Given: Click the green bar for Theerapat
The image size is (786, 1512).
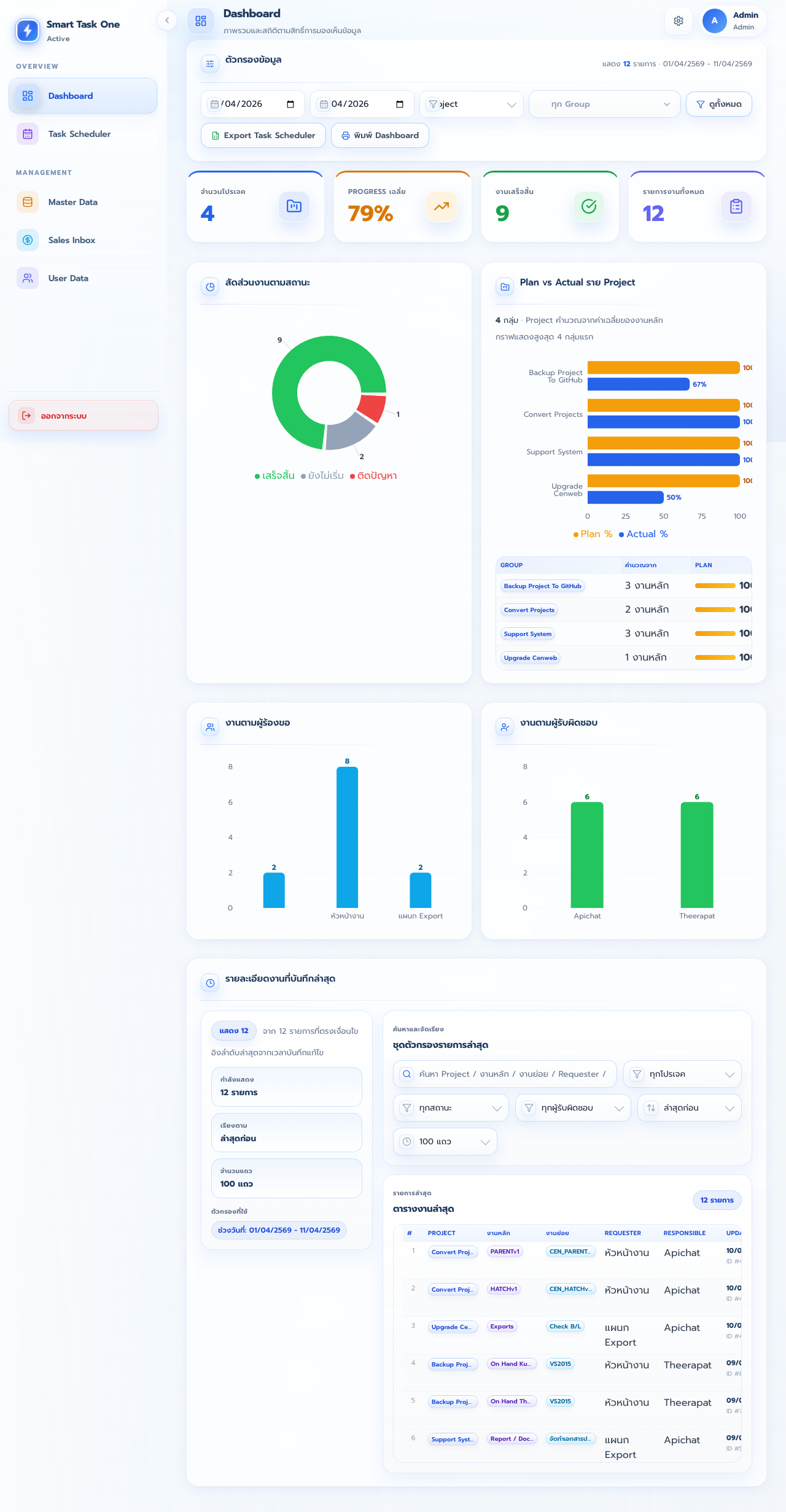Looking at the screenshot, I should pos(697,855).
